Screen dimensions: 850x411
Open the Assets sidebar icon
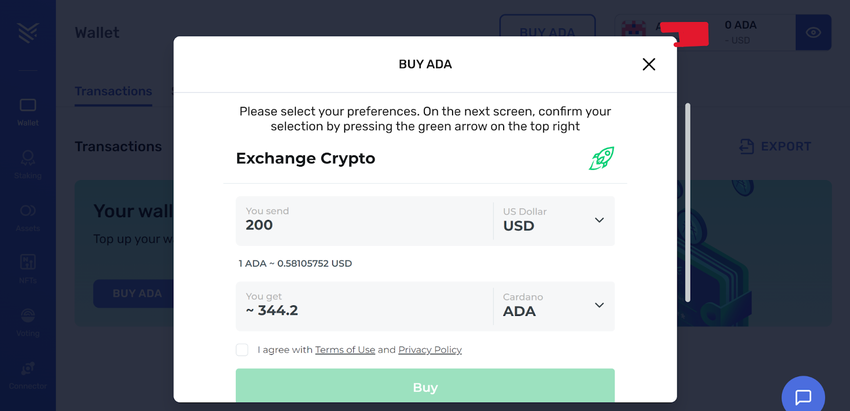tap(28, 215)
